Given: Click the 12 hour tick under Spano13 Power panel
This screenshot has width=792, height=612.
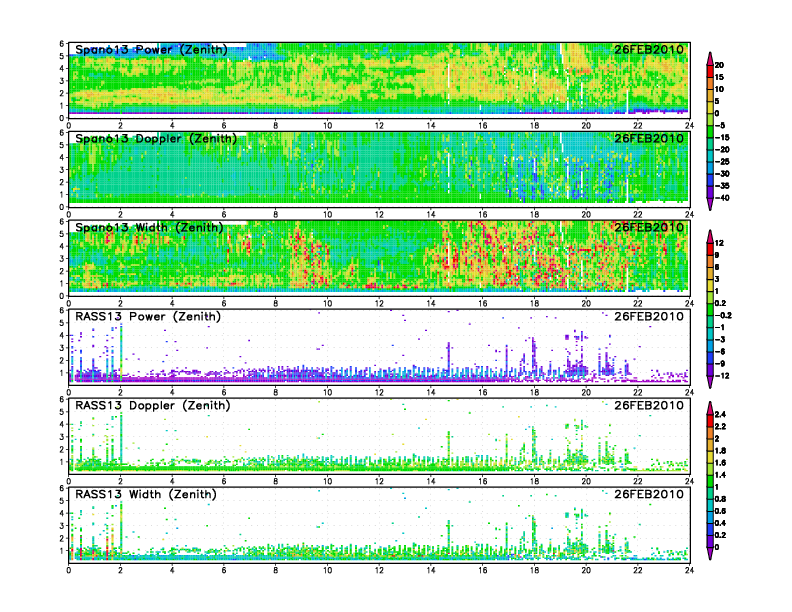Looking at the screenshot, I should pos(379,126).
